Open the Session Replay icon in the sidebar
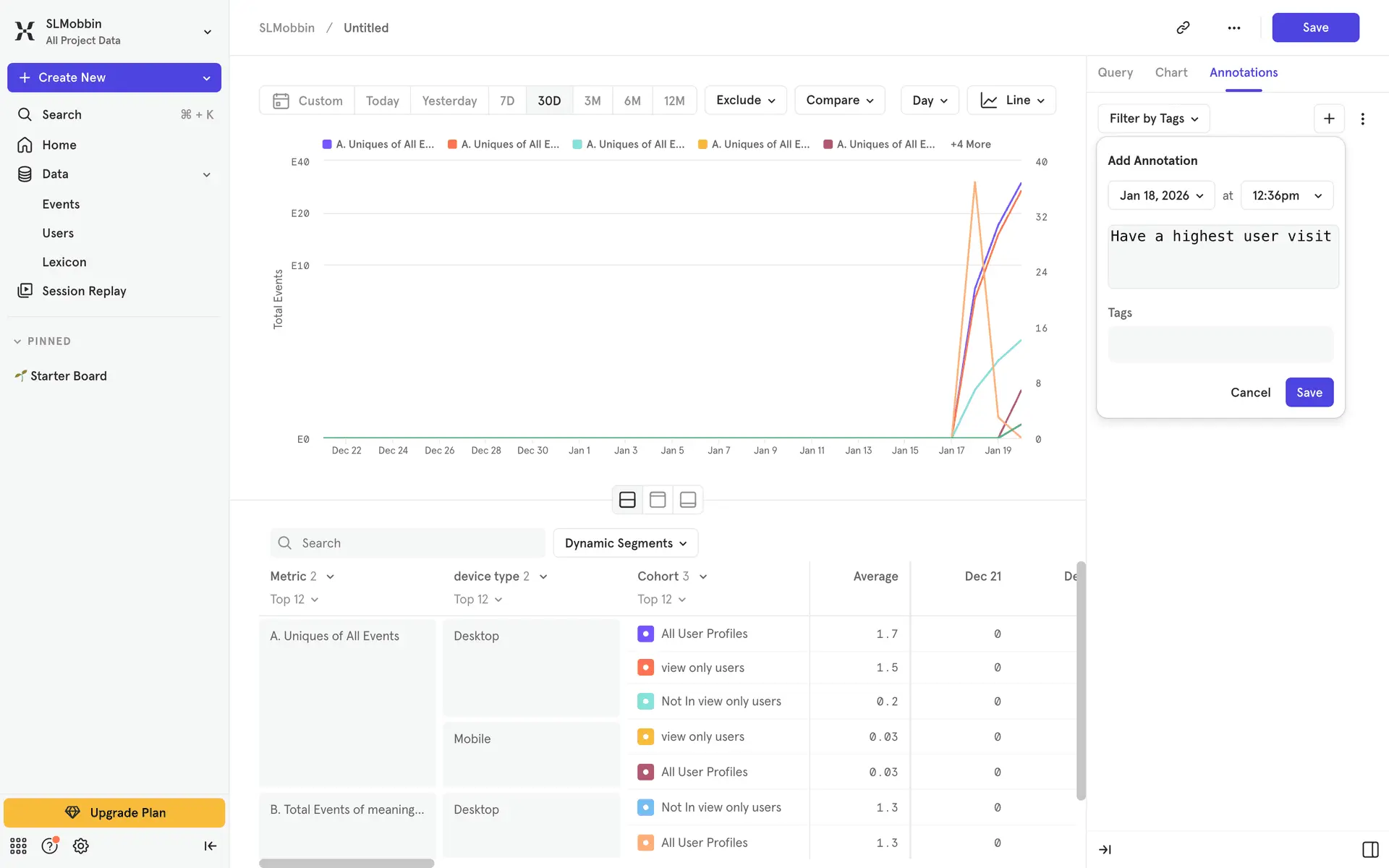The image size is (1389, 868). 25,291
